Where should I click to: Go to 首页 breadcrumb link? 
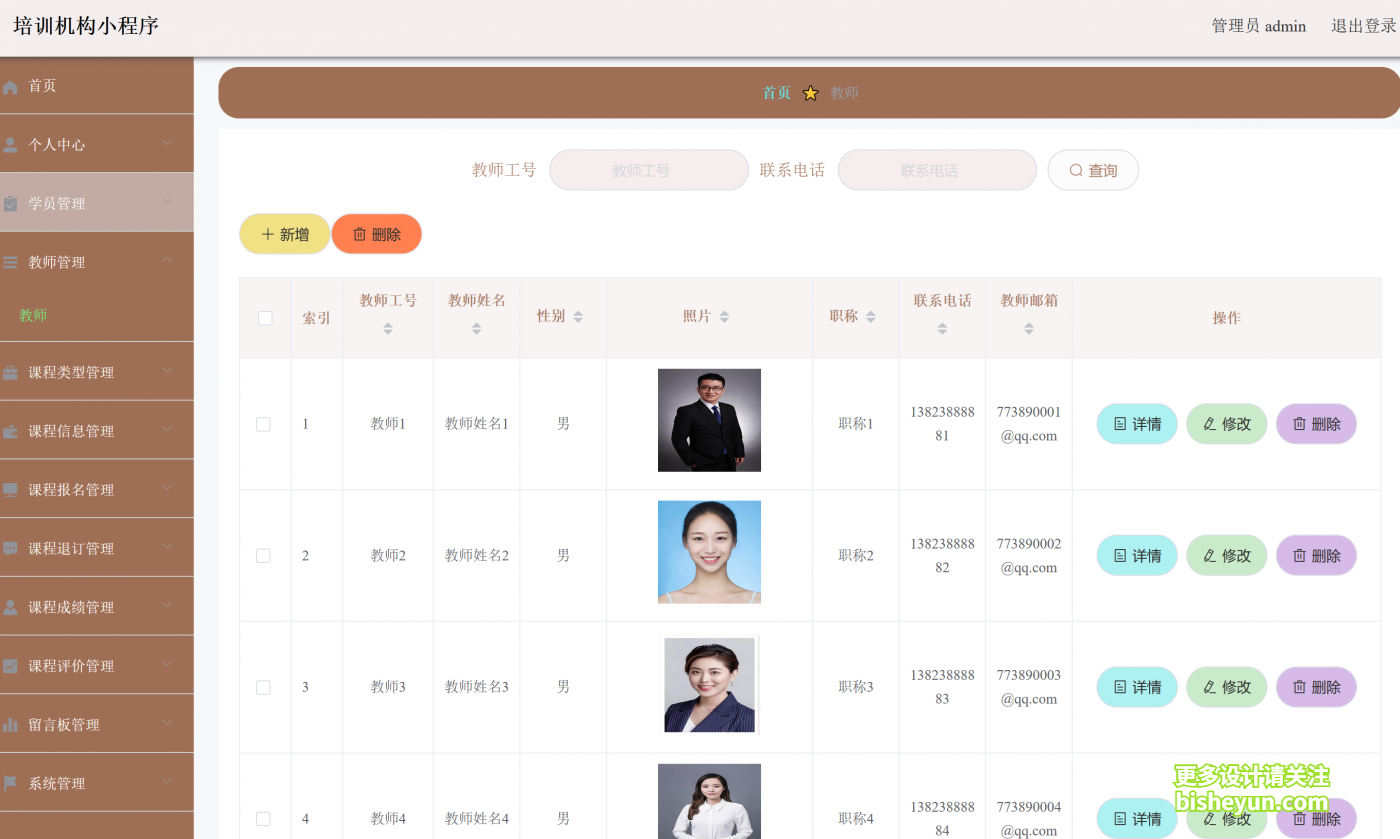pyautogui.click(x=777, y=93)
